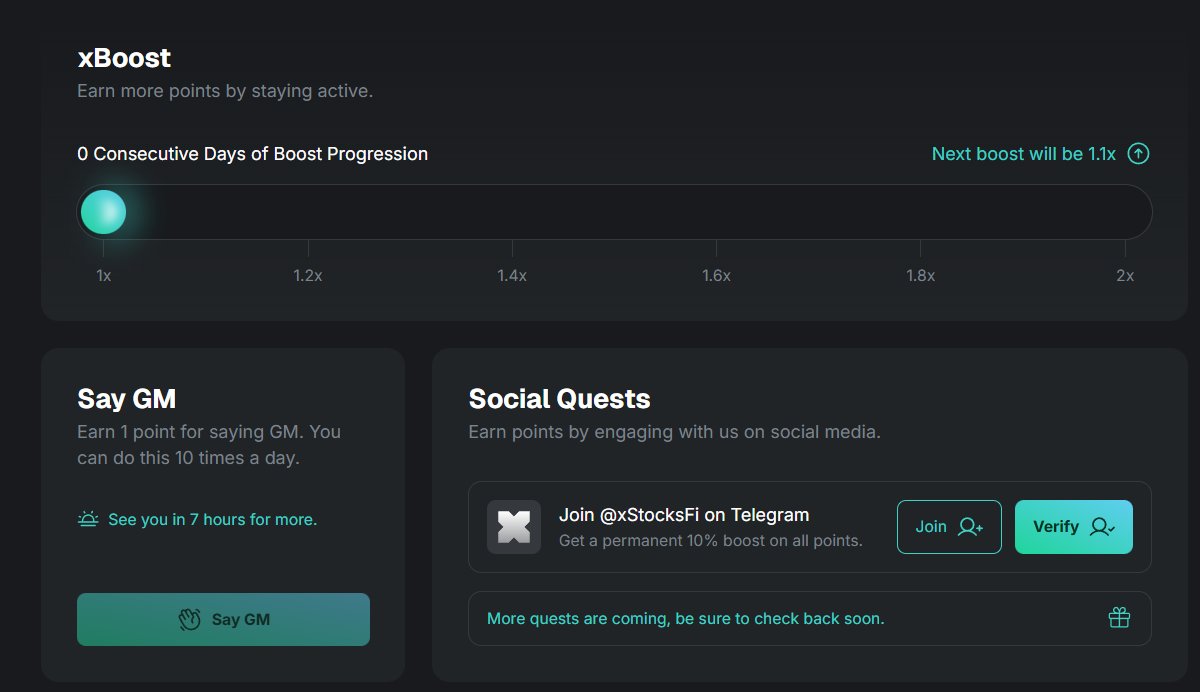Click 'Join @xStocksFi on Telegram' title
This screenshot has height=692, width=1200.
[684, 515]
